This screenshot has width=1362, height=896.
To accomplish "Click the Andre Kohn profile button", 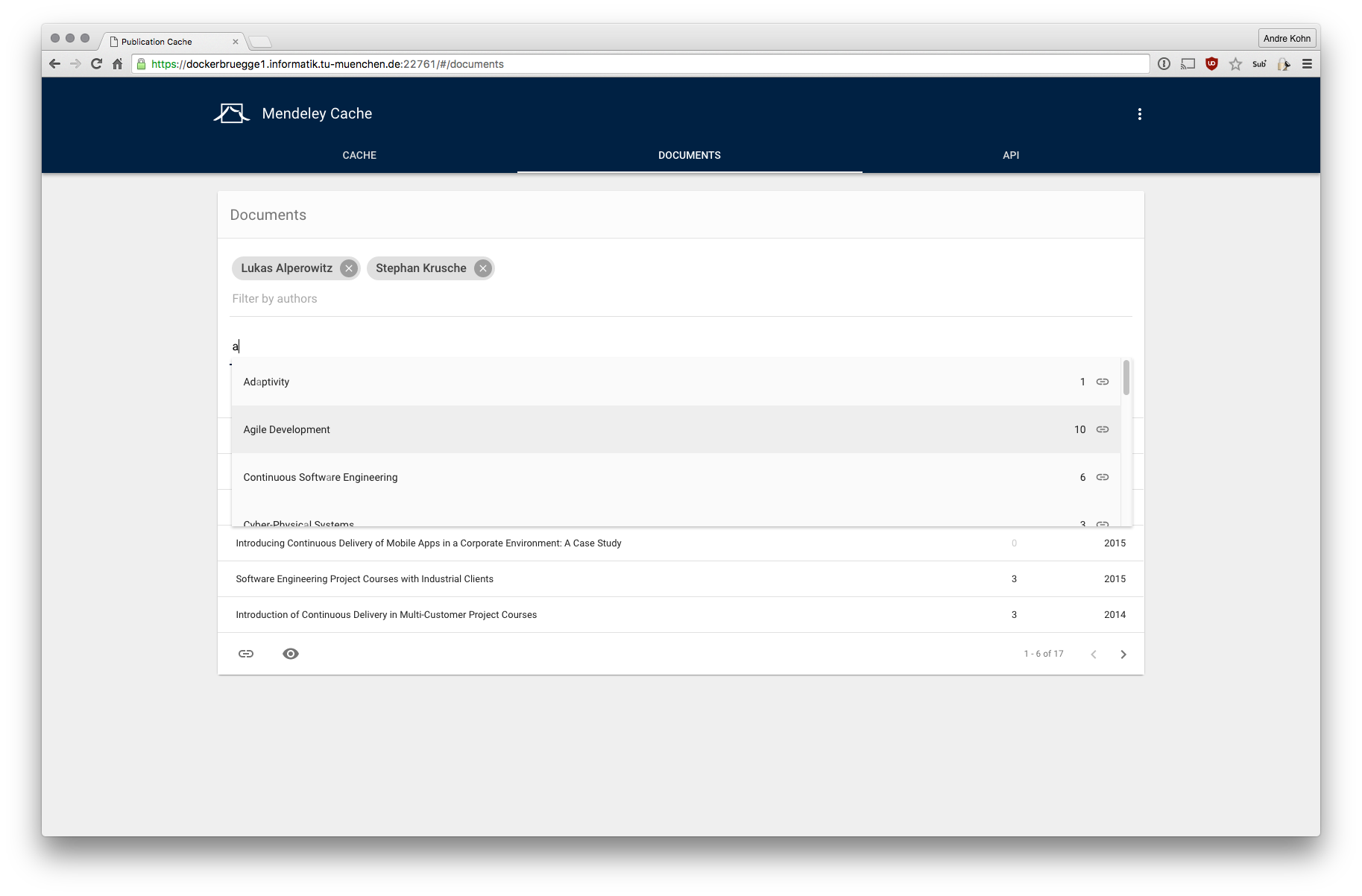I will click(1287, 39).
